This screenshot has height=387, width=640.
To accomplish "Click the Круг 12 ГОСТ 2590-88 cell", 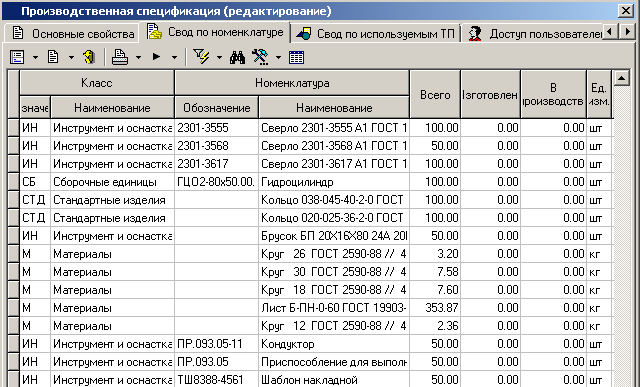I will [x=334, y=326].
